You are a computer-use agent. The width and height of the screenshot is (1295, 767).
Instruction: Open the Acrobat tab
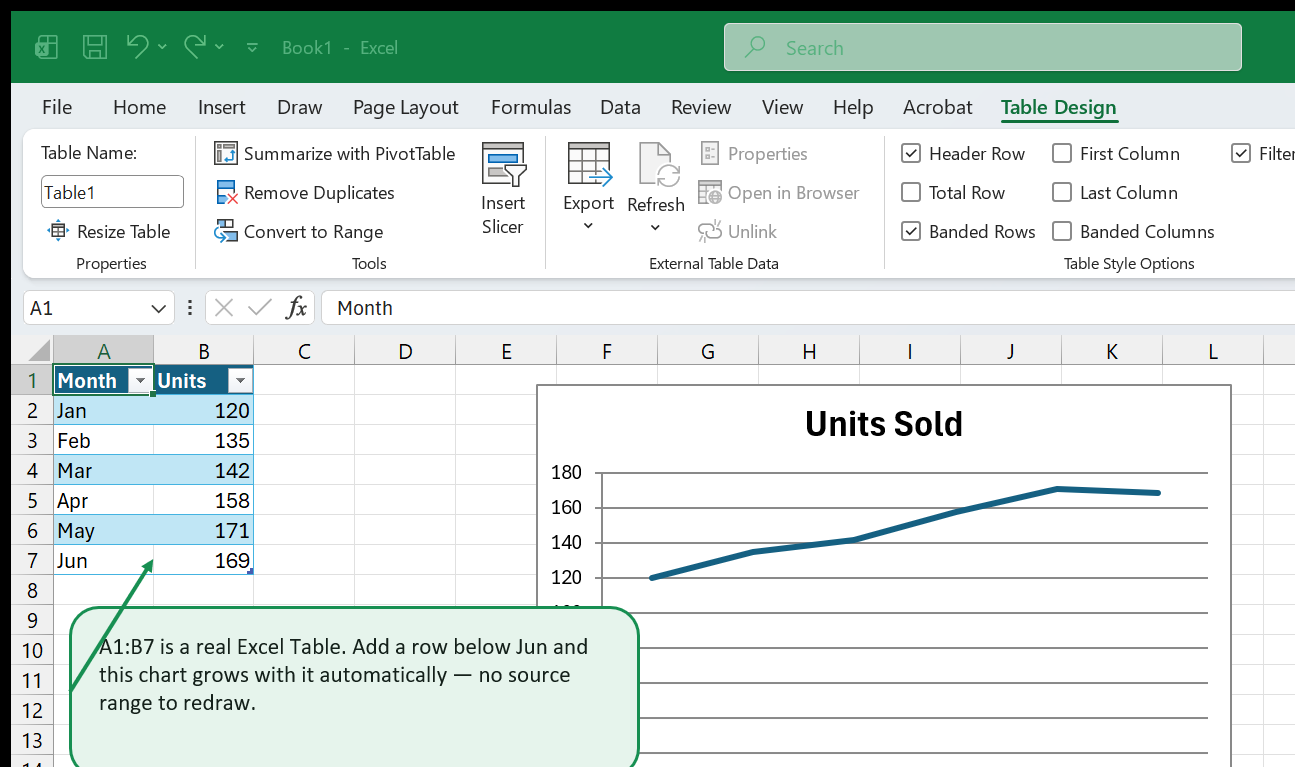click(938, 107)
